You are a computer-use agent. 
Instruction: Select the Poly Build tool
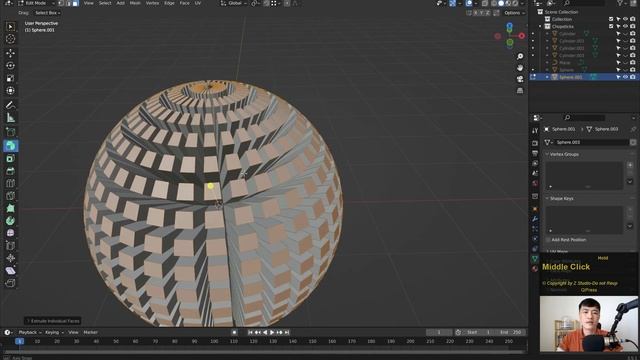[x=11, y=209]
